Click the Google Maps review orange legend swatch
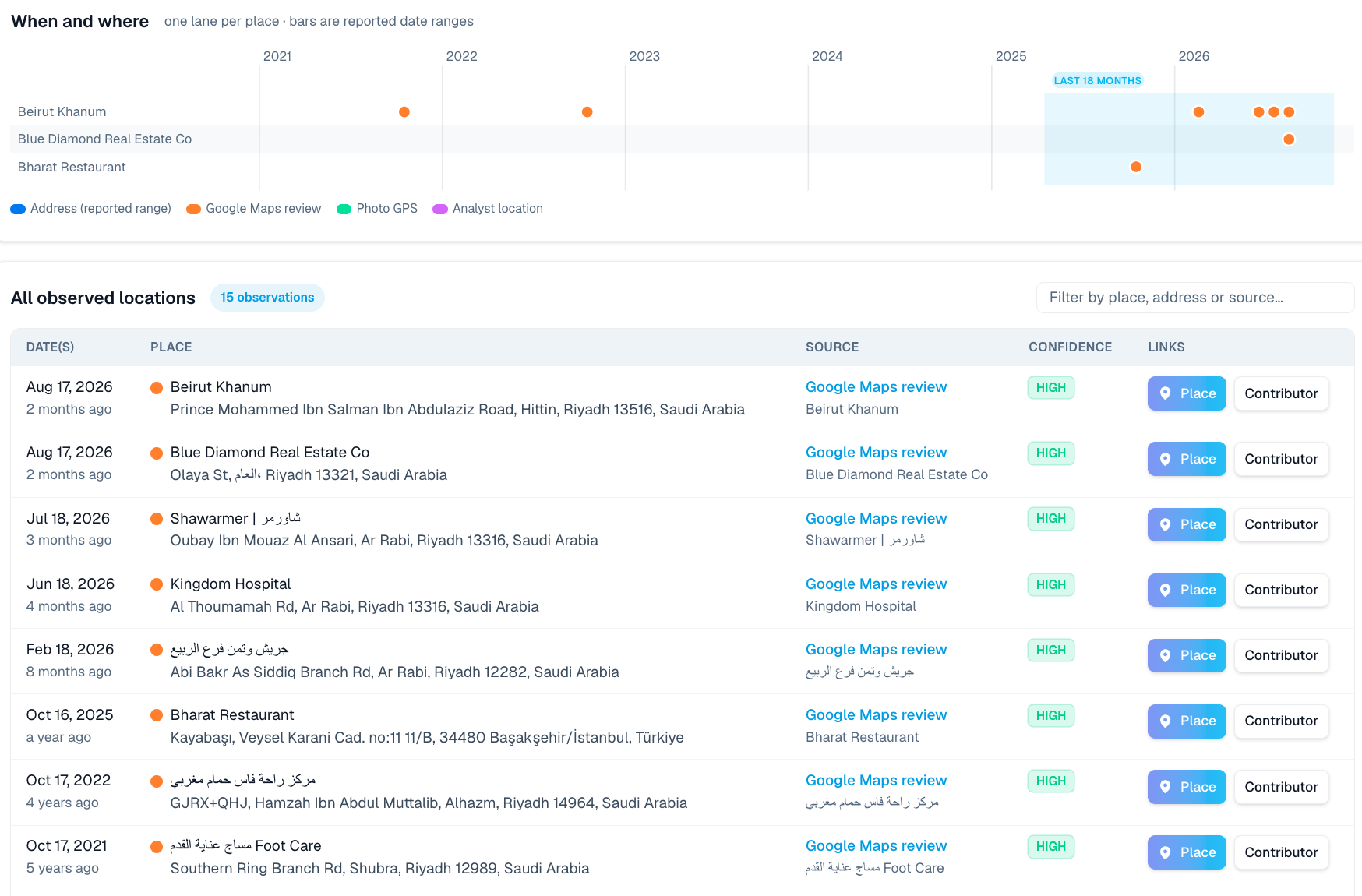This screenshot has height=896, width=1362. pos(194,209)
